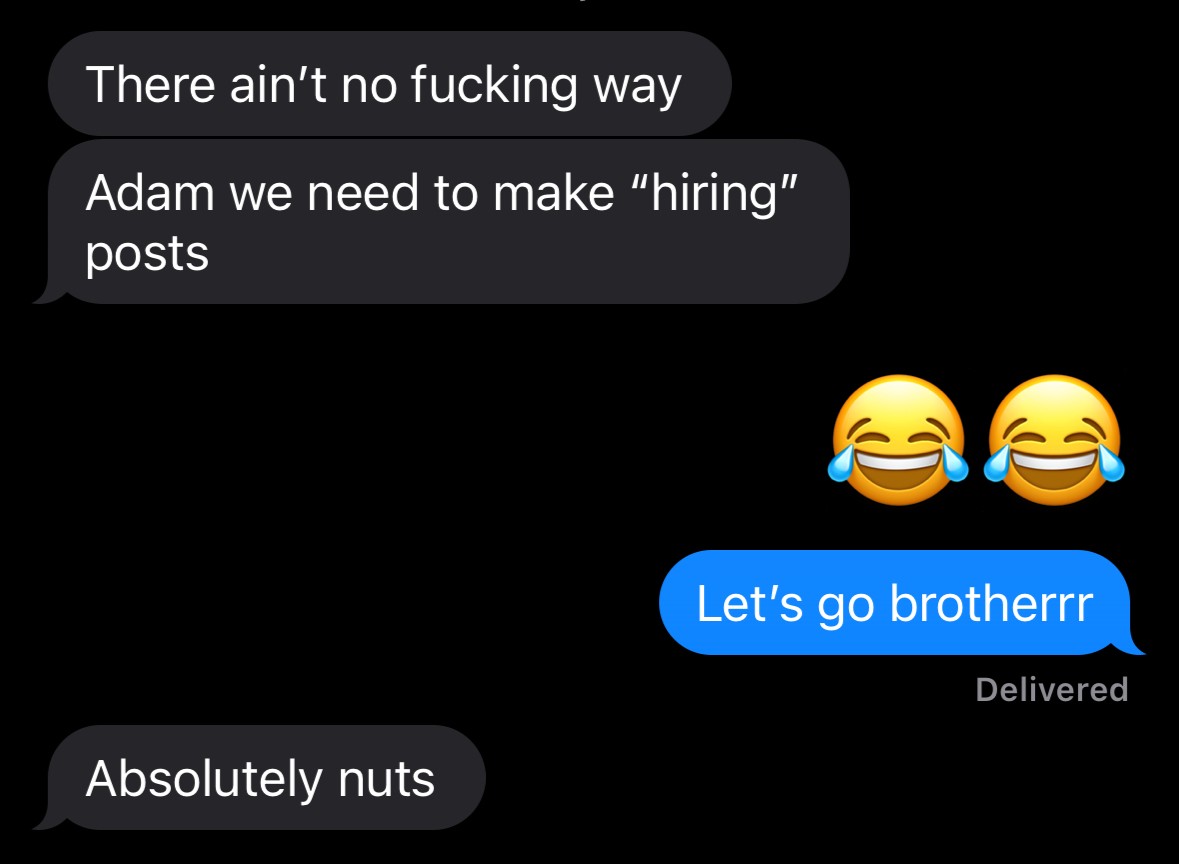1179x864 pixels.
Task: Click the word "nuts"
Action: pyautogui.click(x=386, y=780)
